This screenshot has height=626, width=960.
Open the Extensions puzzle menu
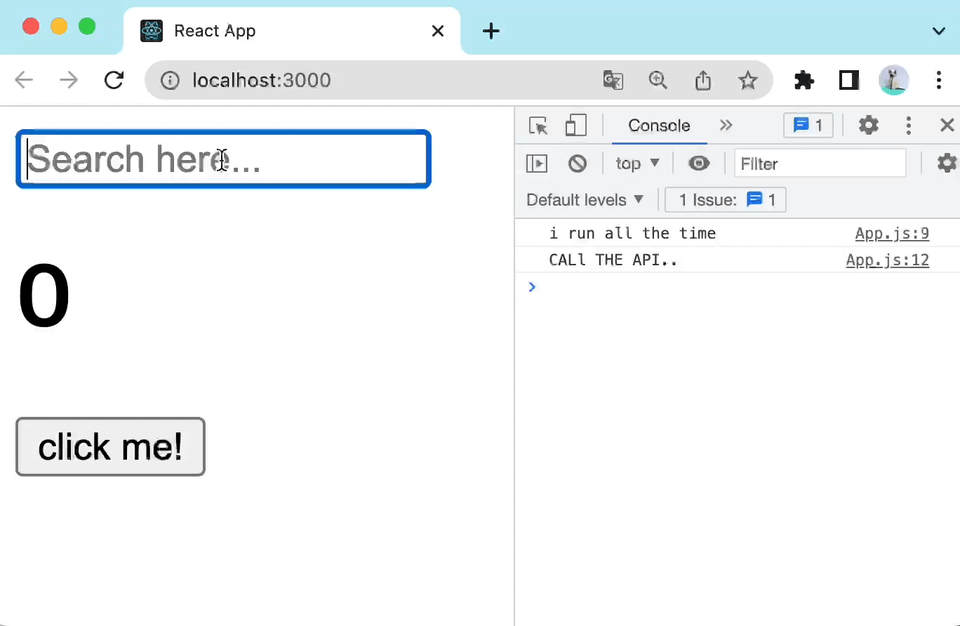coord(804,80)
